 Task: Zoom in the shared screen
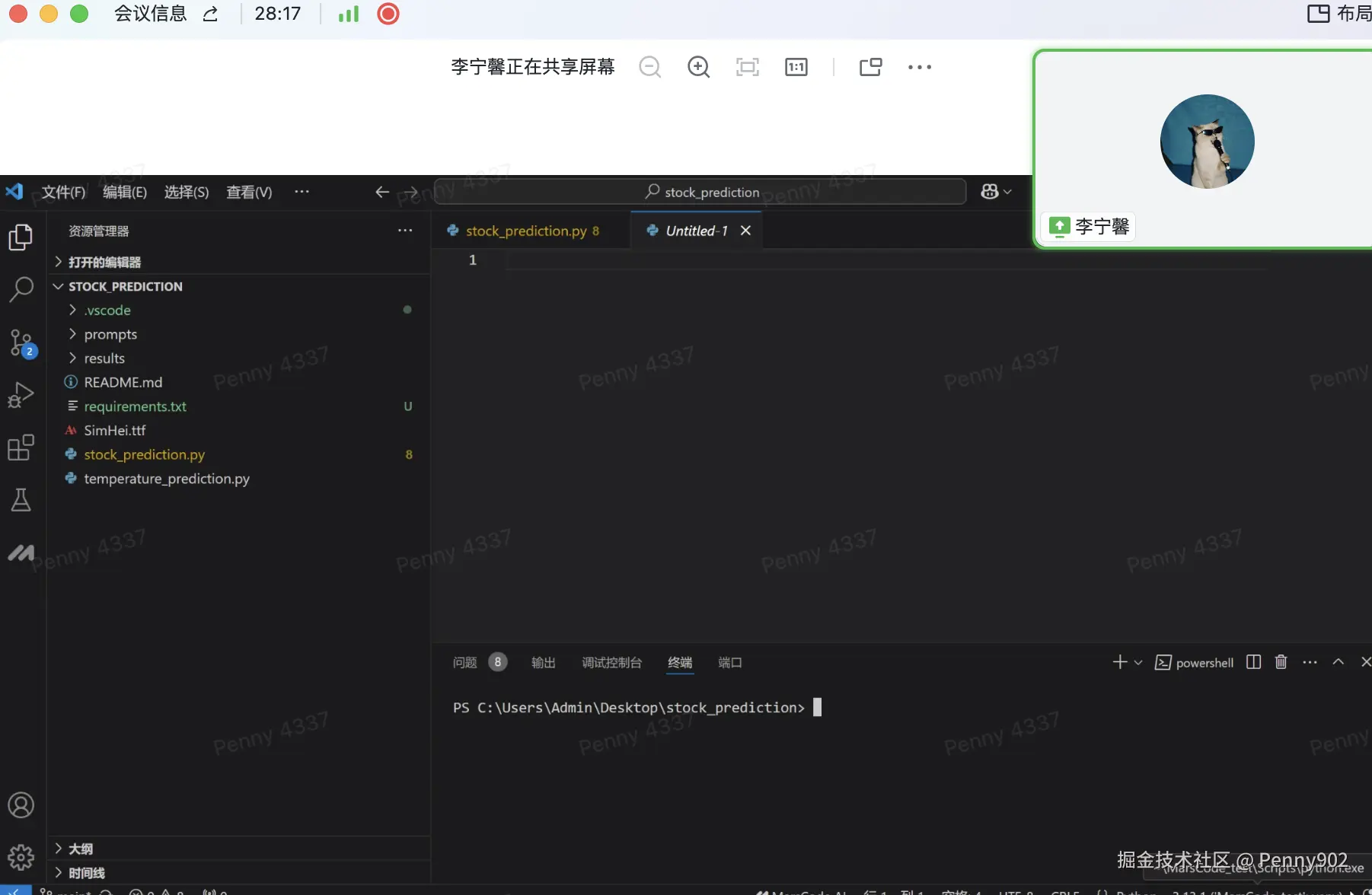coord(698,67)
